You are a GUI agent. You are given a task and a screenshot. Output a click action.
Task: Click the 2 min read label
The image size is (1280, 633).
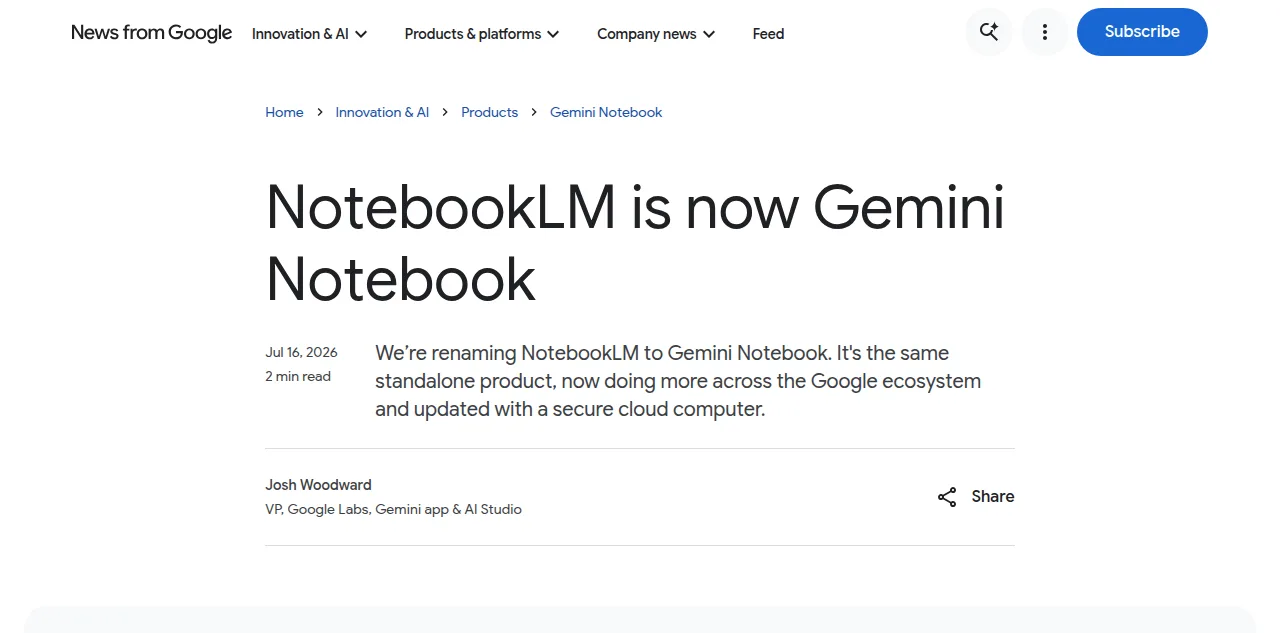tap(298, 376)
